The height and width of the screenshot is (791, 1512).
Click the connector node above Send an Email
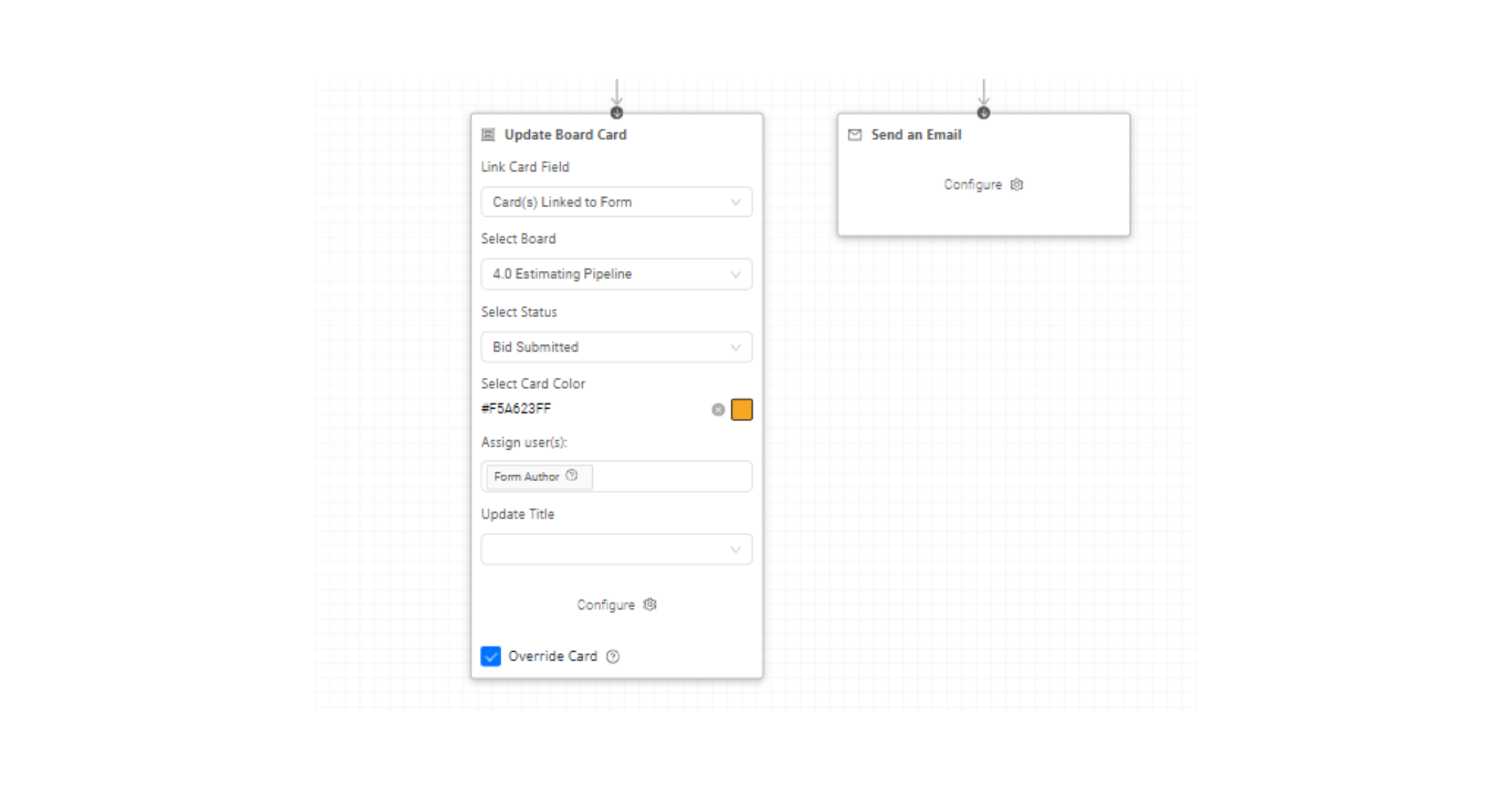coord(983,113)
